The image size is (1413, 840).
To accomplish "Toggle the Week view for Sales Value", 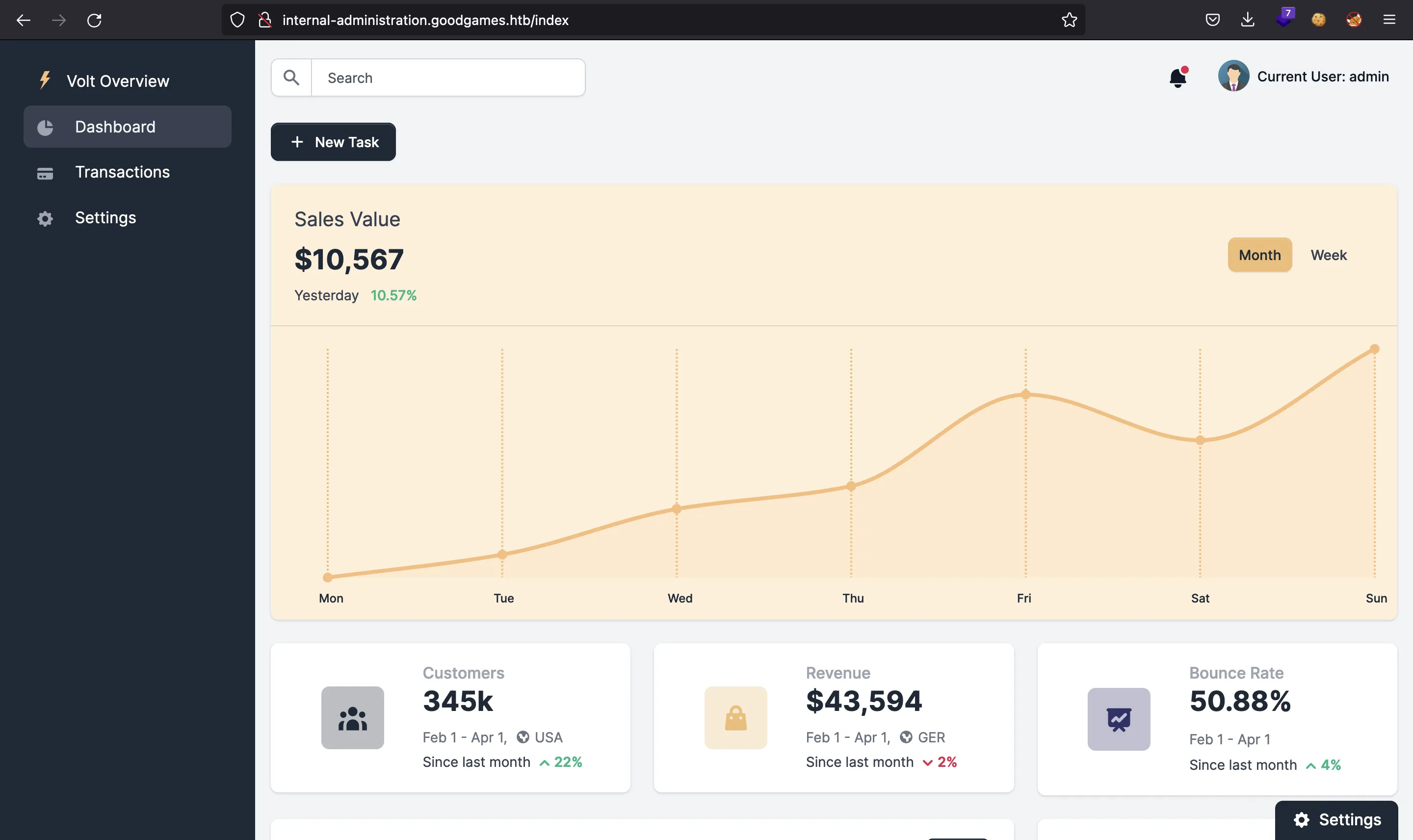I will tap(1328, 254).
